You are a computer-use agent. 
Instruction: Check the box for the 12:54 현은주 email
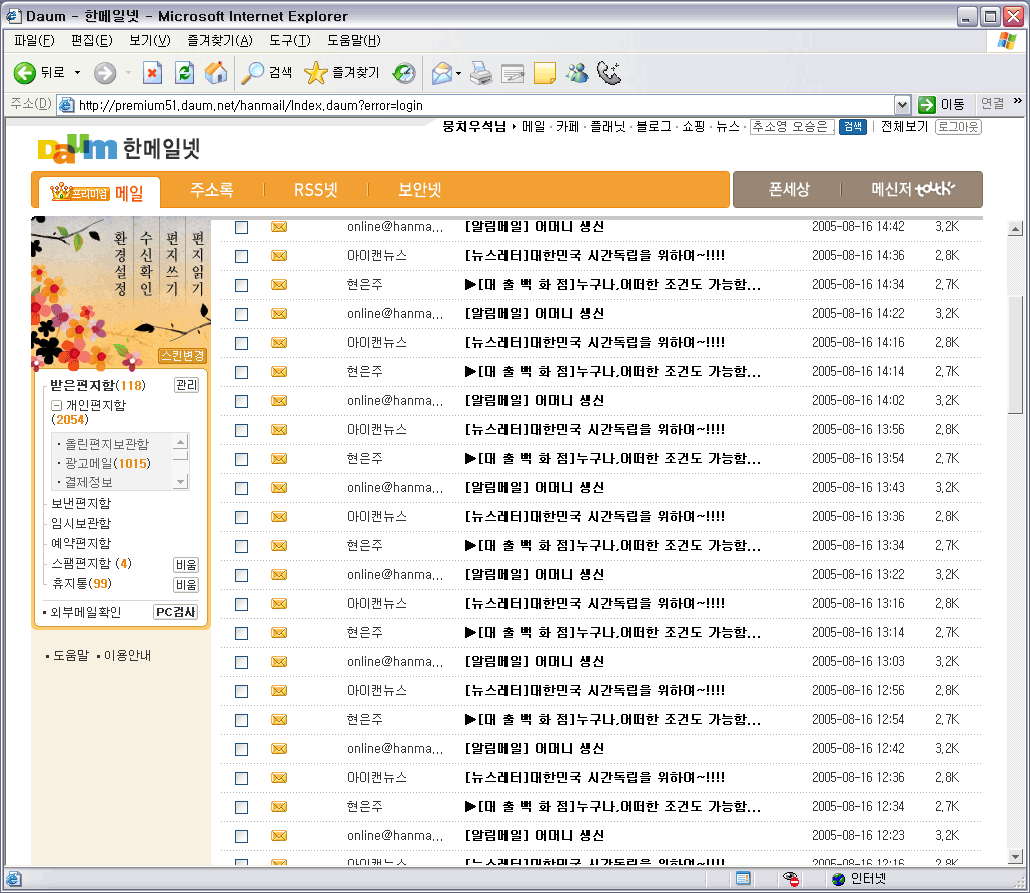242,720
